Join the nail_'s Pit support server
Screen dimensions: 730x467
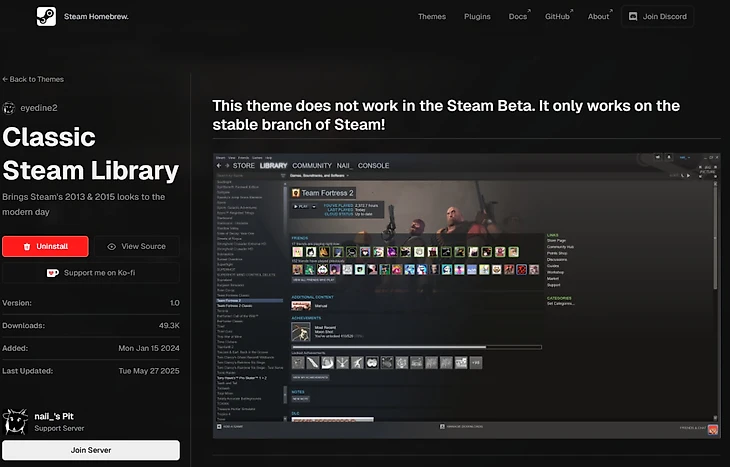[91, 450]
